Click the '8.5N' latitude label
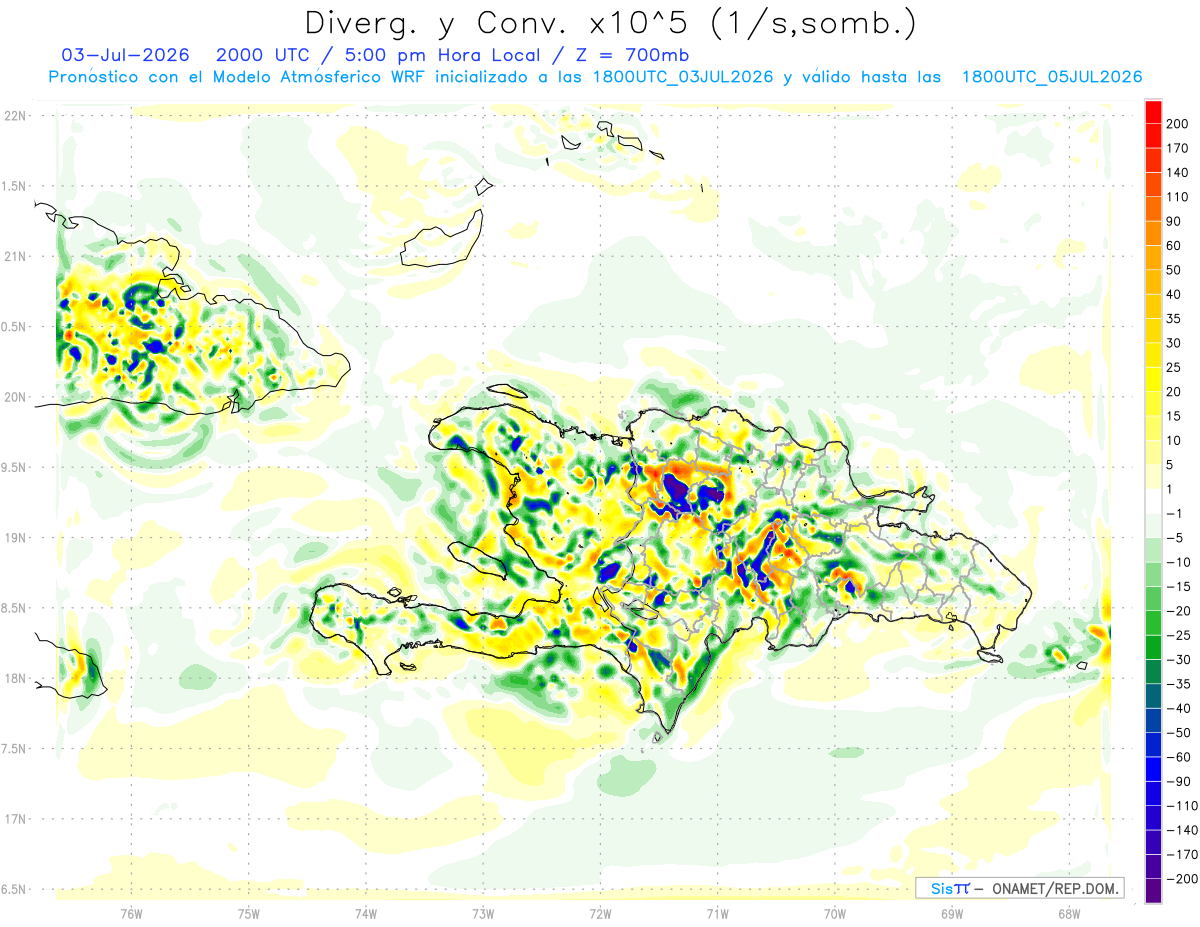This screenshot has height=927, width=1200. coord(14,608)
